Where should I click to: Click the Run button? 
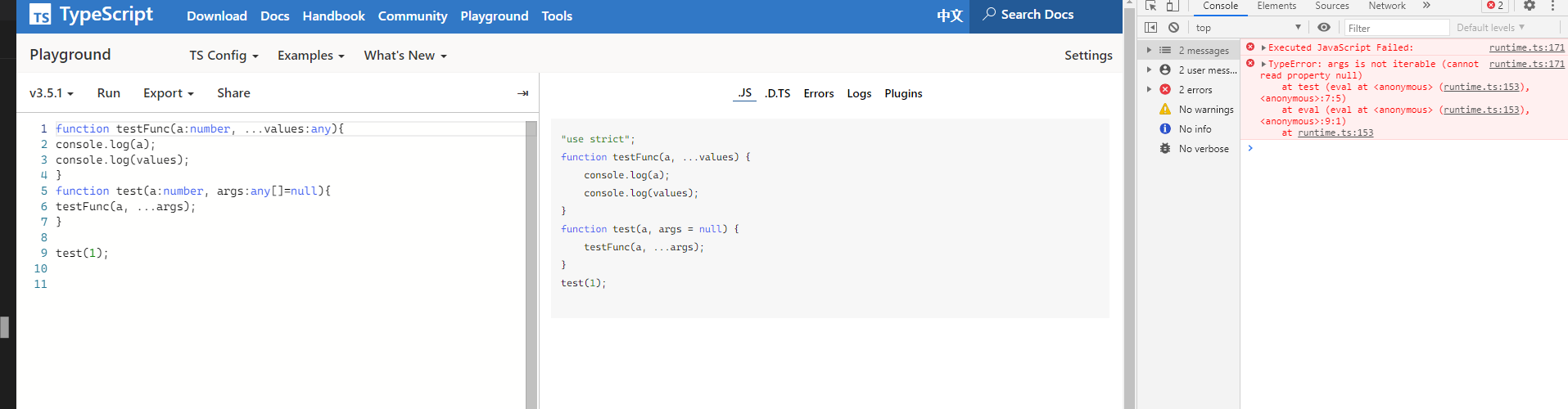109,93
